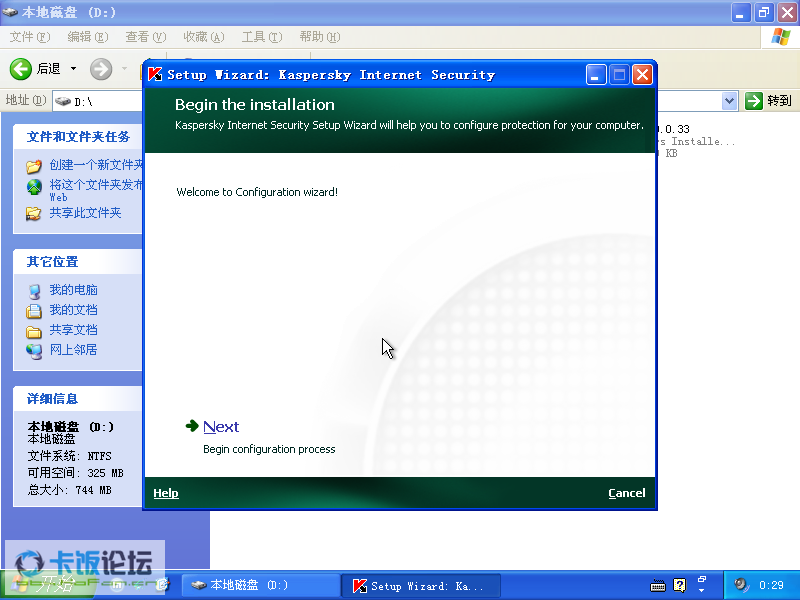Collapse the 文件和文件夹任务 panel header
Image resolution: width=800 pixels, height=600 pixels.
78,137
